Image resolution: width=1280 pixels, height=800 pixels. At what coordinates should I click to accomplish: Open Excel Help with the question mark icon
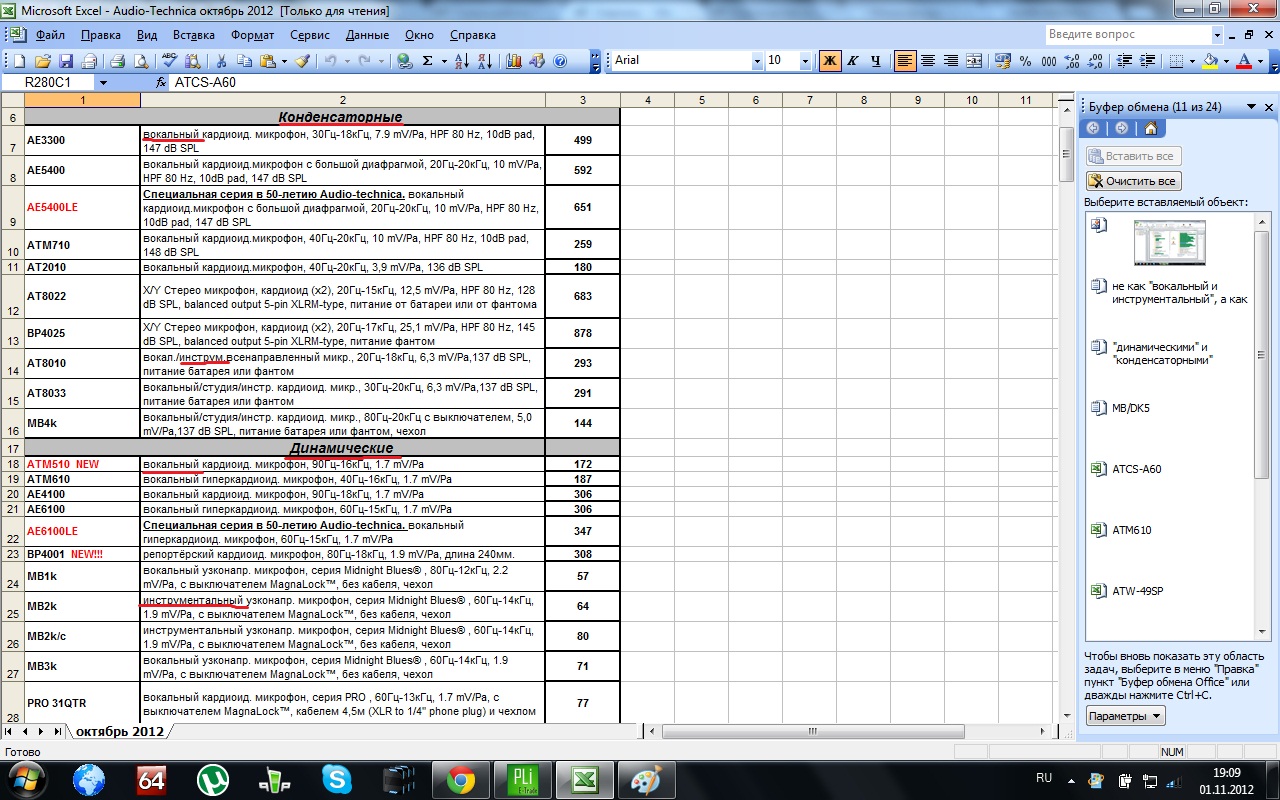point(560,61)
